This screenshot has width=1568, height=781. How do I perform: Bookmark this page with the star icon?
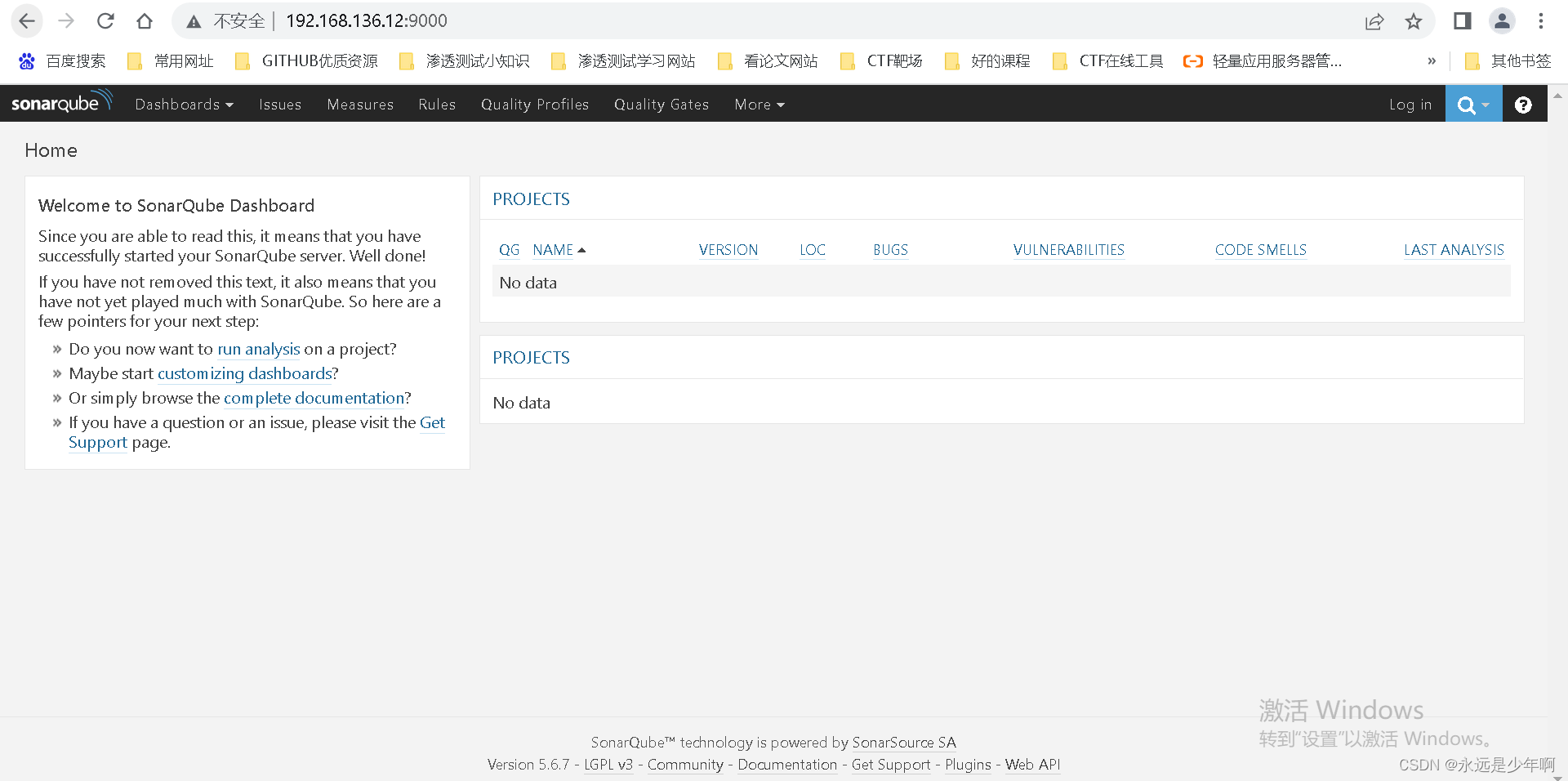click(x=1414, y=21)
